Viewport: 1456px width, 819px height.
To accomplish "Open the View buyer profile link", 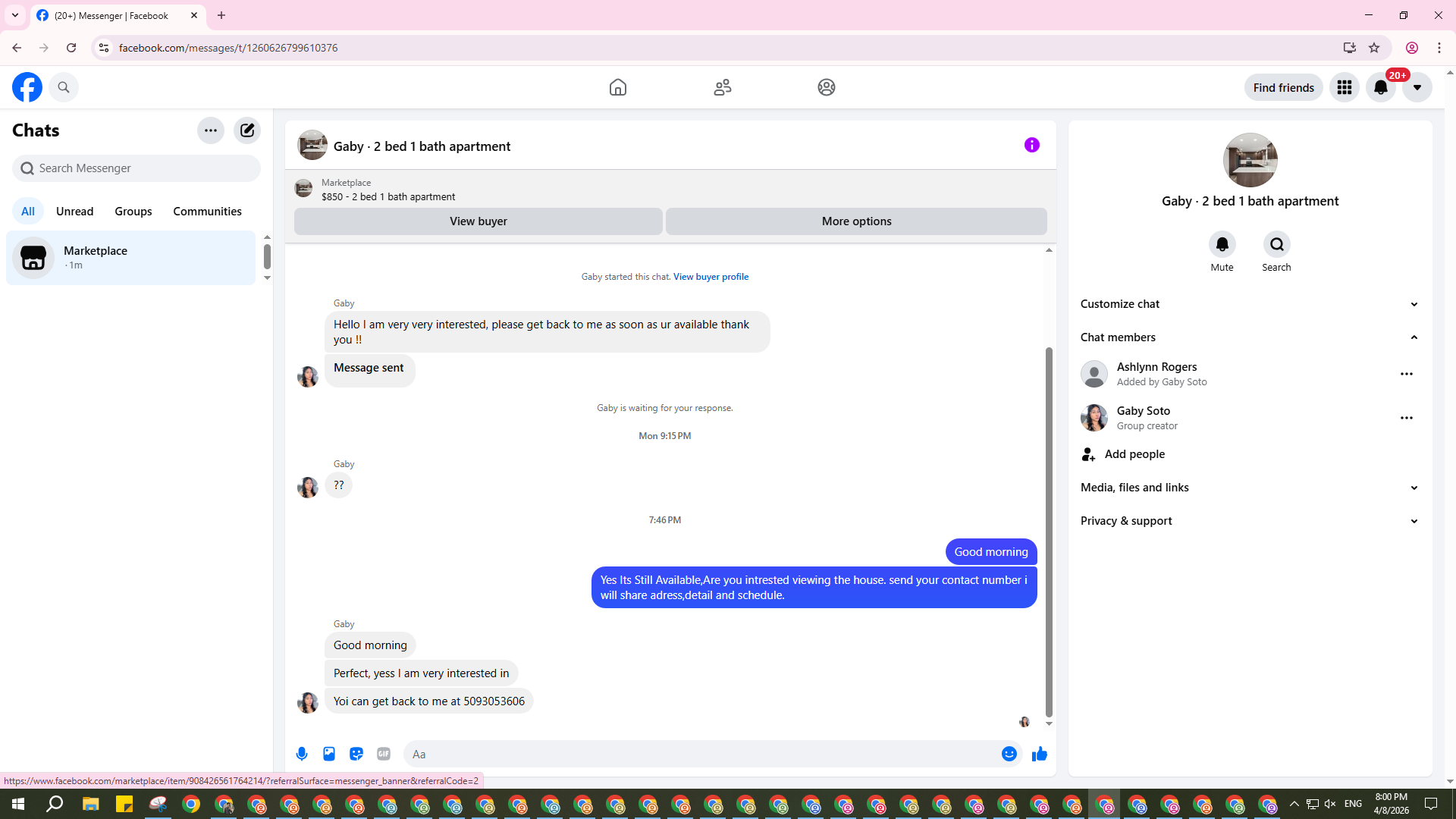I will click(711, 277).
